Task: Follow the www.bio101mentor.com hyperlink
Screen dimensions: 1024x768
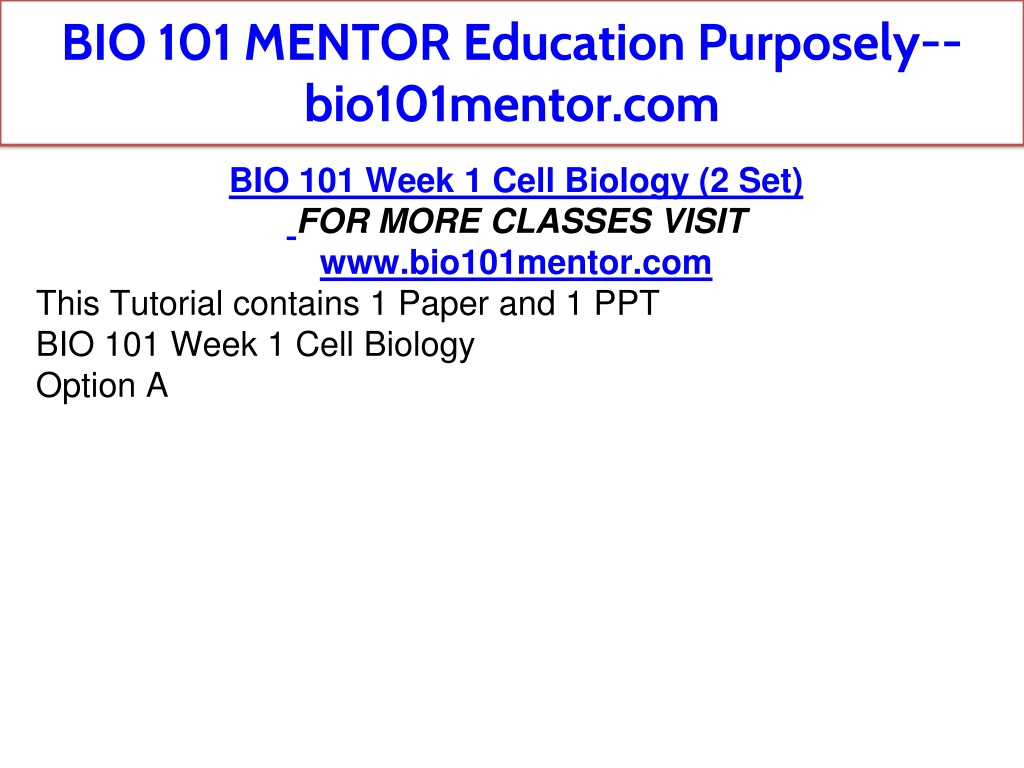Action: (x=516, y=263)
